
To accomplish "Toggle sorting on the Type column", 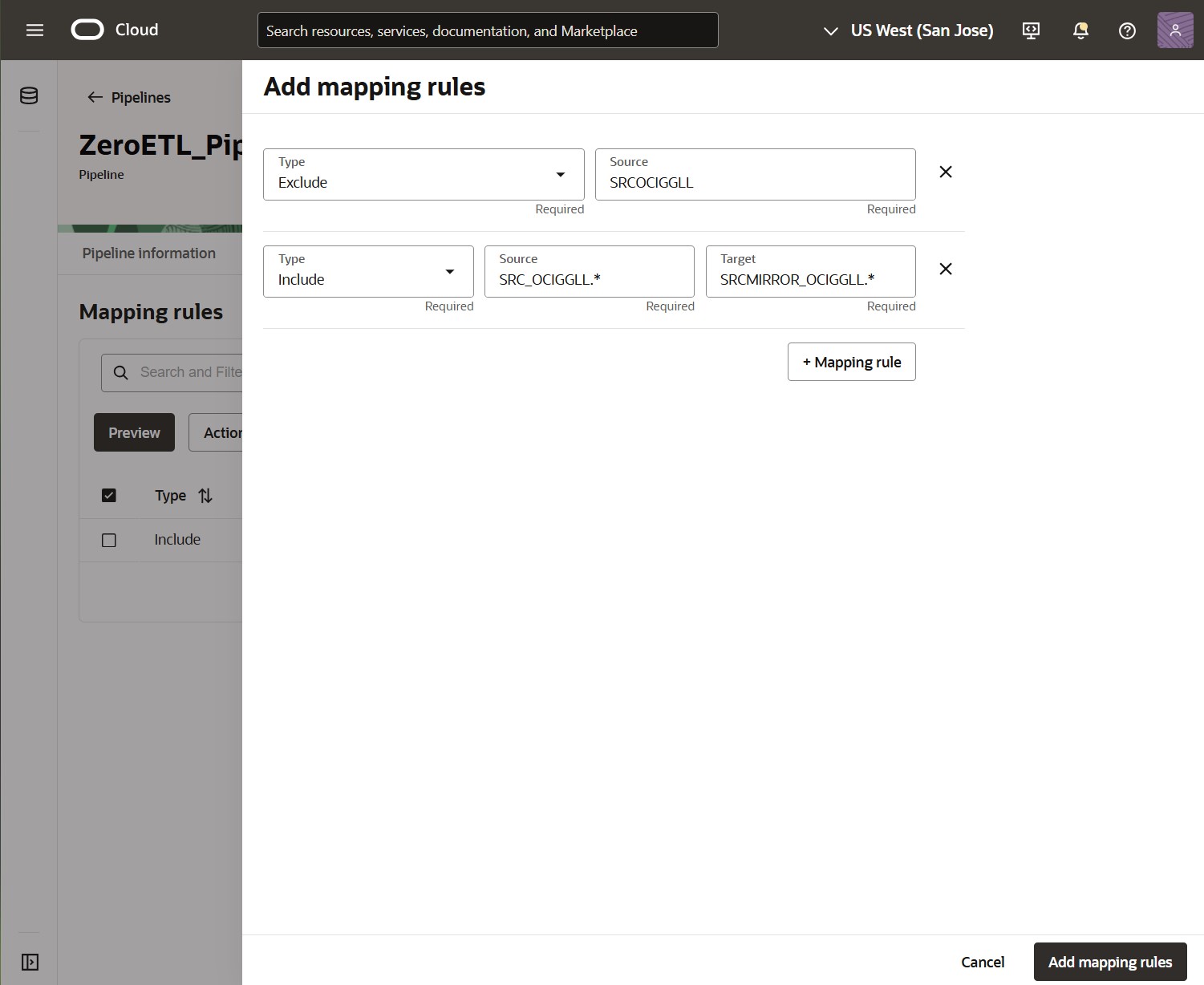I will click(x=205, y=496).
